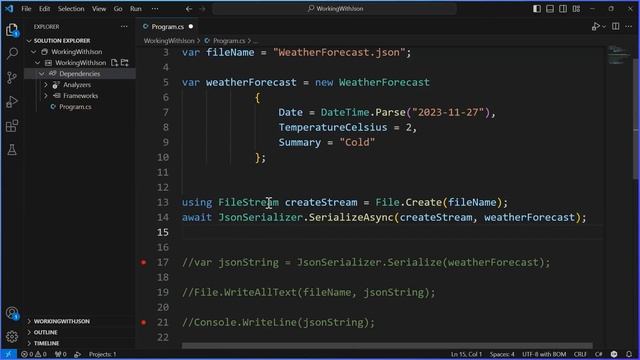
Task: Open Program.cs in the Solution Explorer tree
Action: pyautogui.click(x=76, y=107)
